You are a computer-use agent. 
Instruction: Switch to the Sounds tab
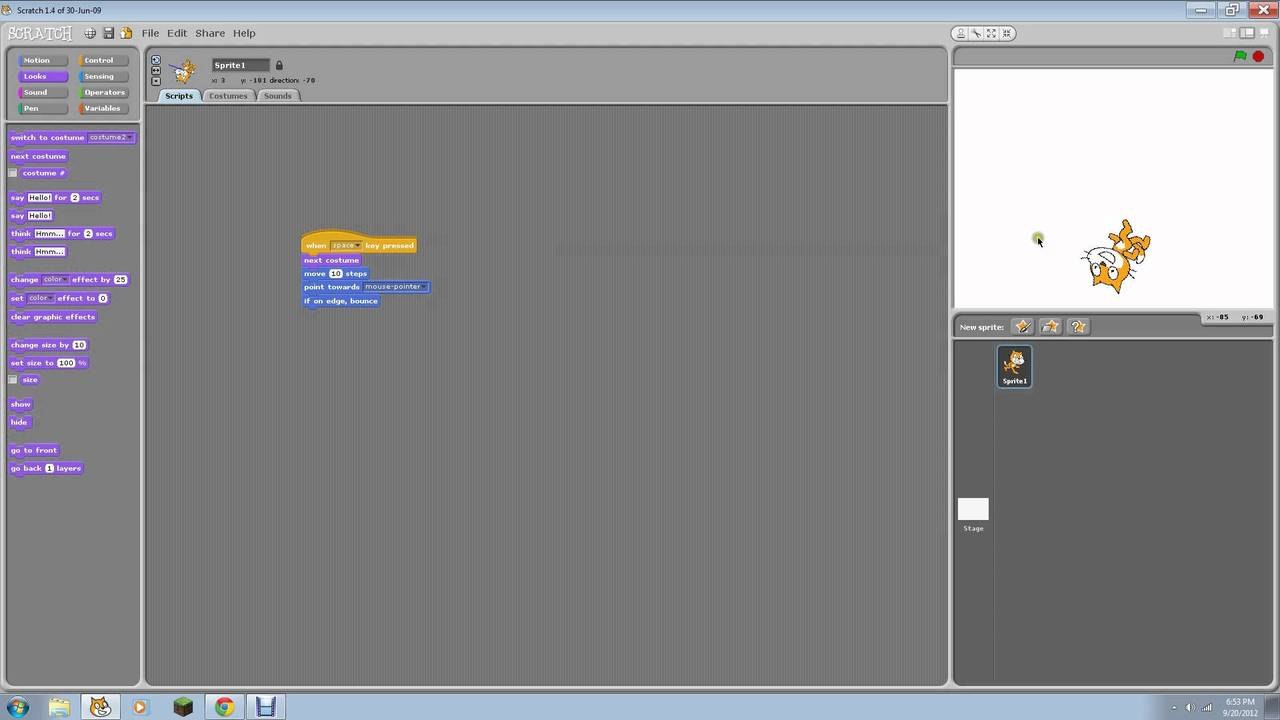[x=278, y=96]
